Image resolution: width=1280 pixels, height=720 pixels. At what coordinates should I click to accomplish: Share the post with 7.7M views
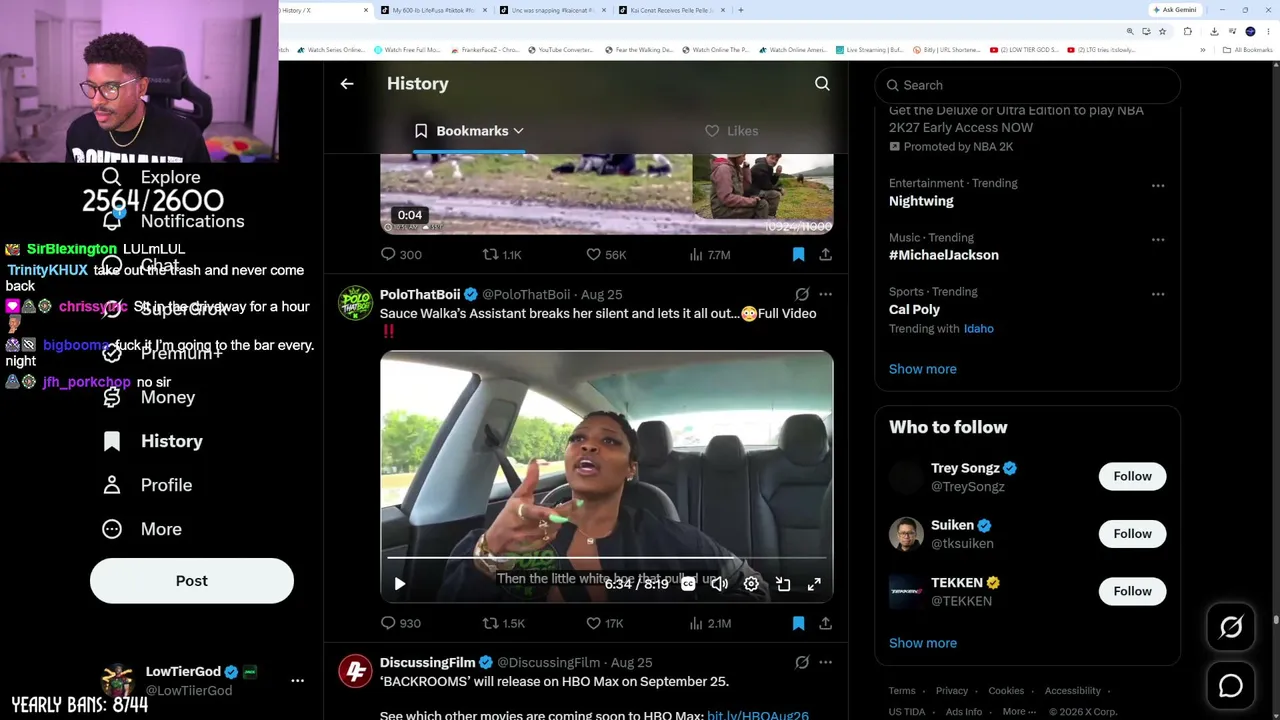point(825,255)
